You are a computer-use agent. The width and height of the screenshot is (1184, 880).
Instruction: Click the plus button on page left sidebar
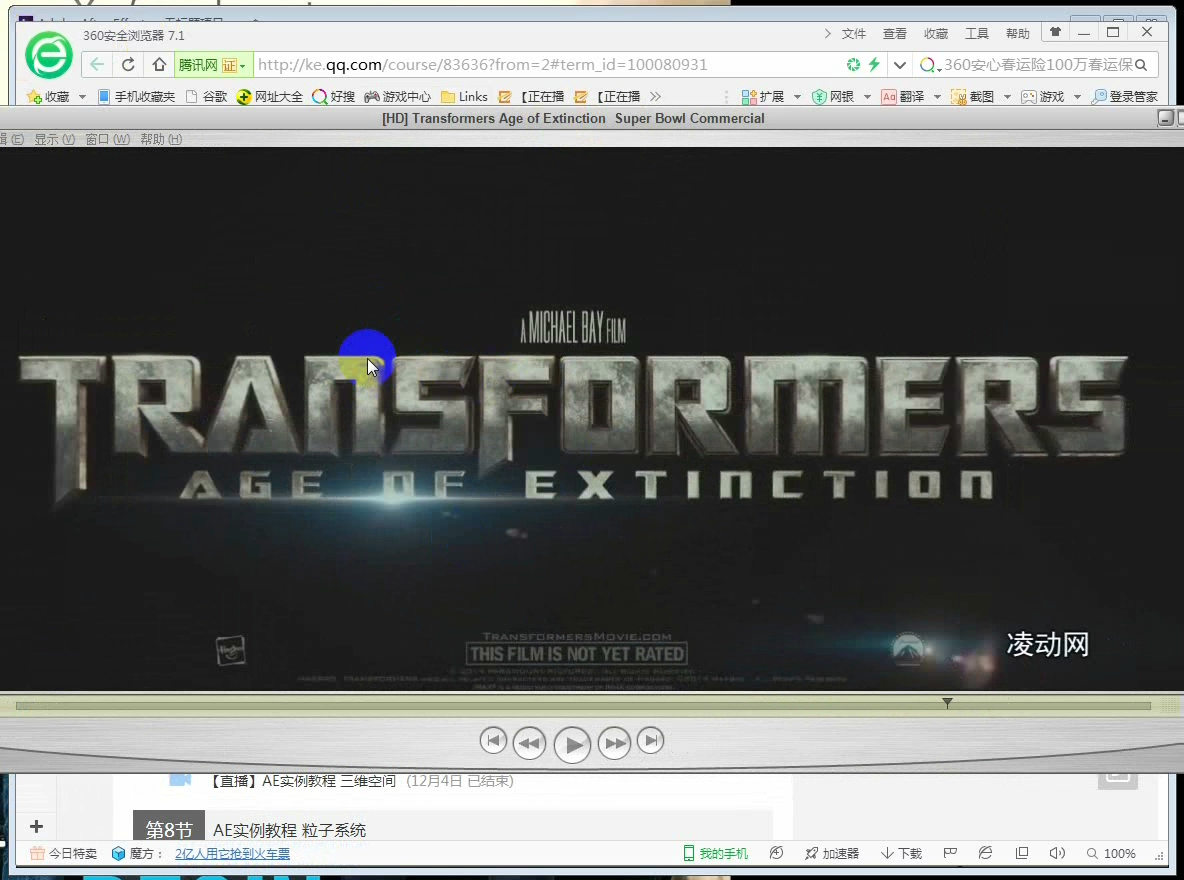tap(36, 827)
